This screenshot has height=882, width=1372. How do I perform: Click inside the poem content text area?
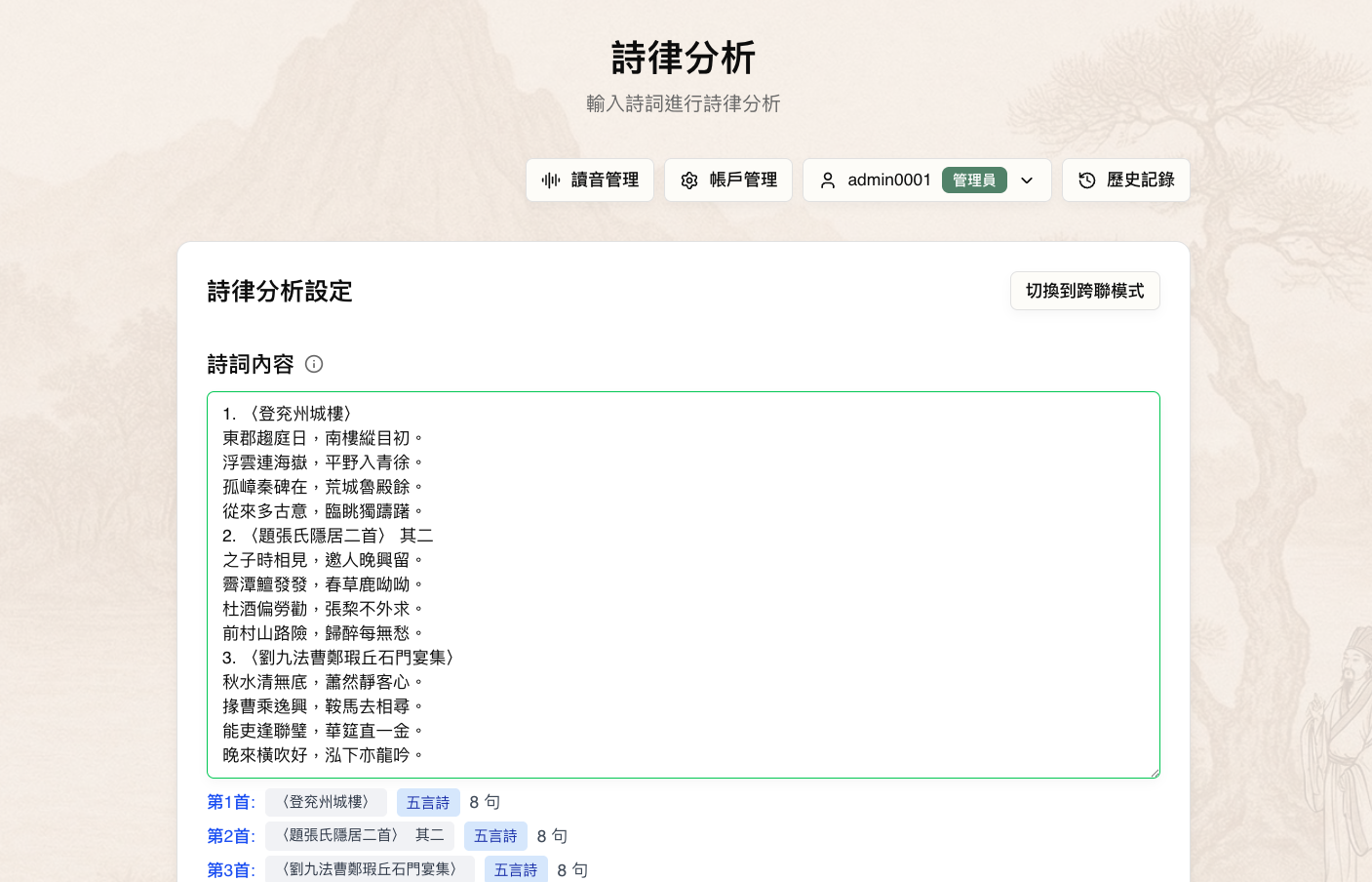point(683,583)
